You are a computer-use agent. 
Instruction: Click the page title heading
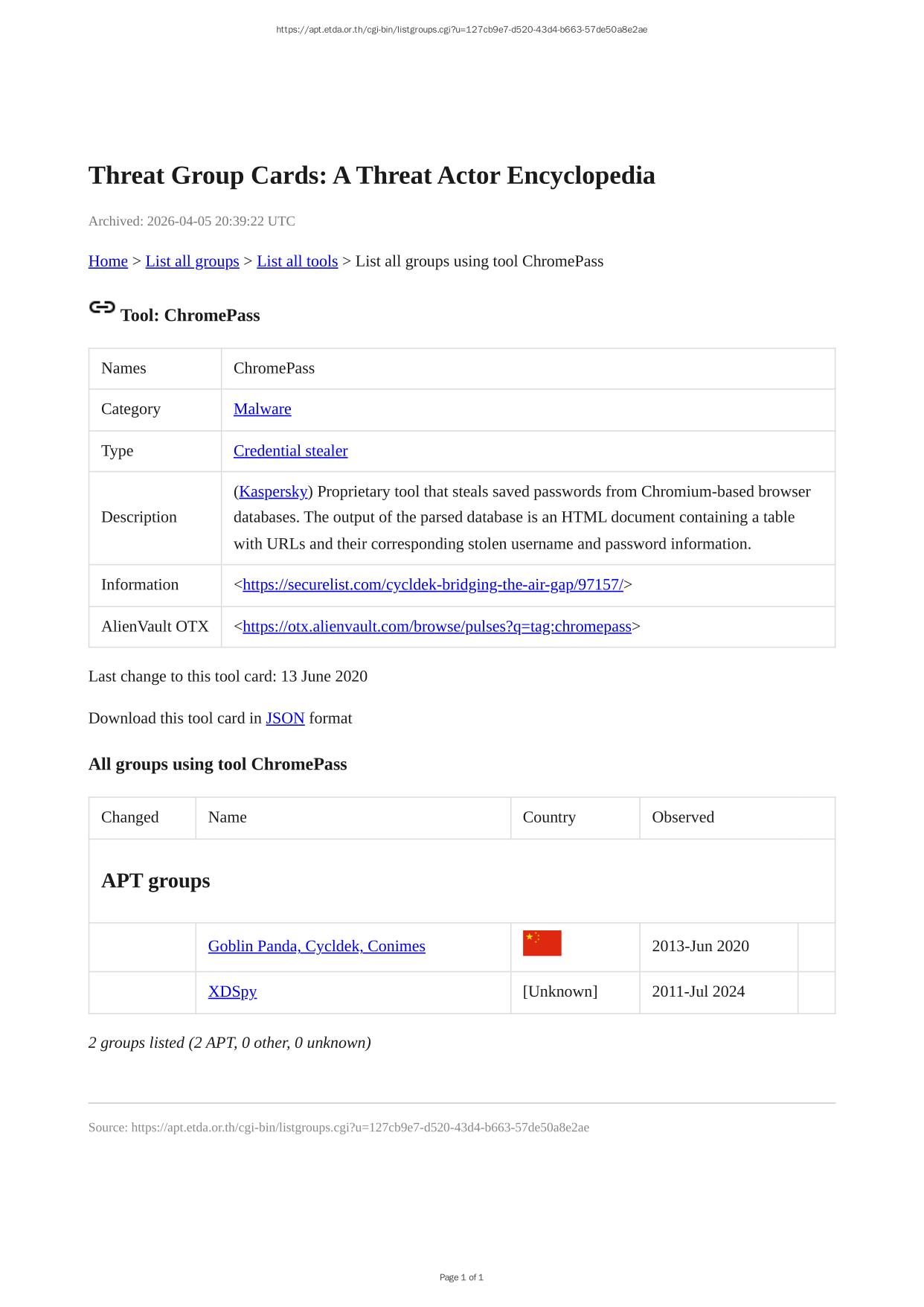[371, 176]
